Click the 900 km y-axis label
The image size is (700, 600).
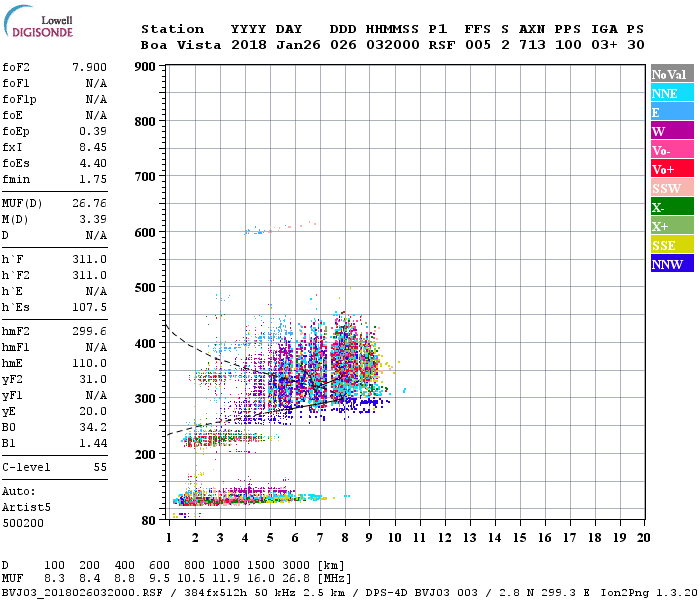[x=145, y=67]
